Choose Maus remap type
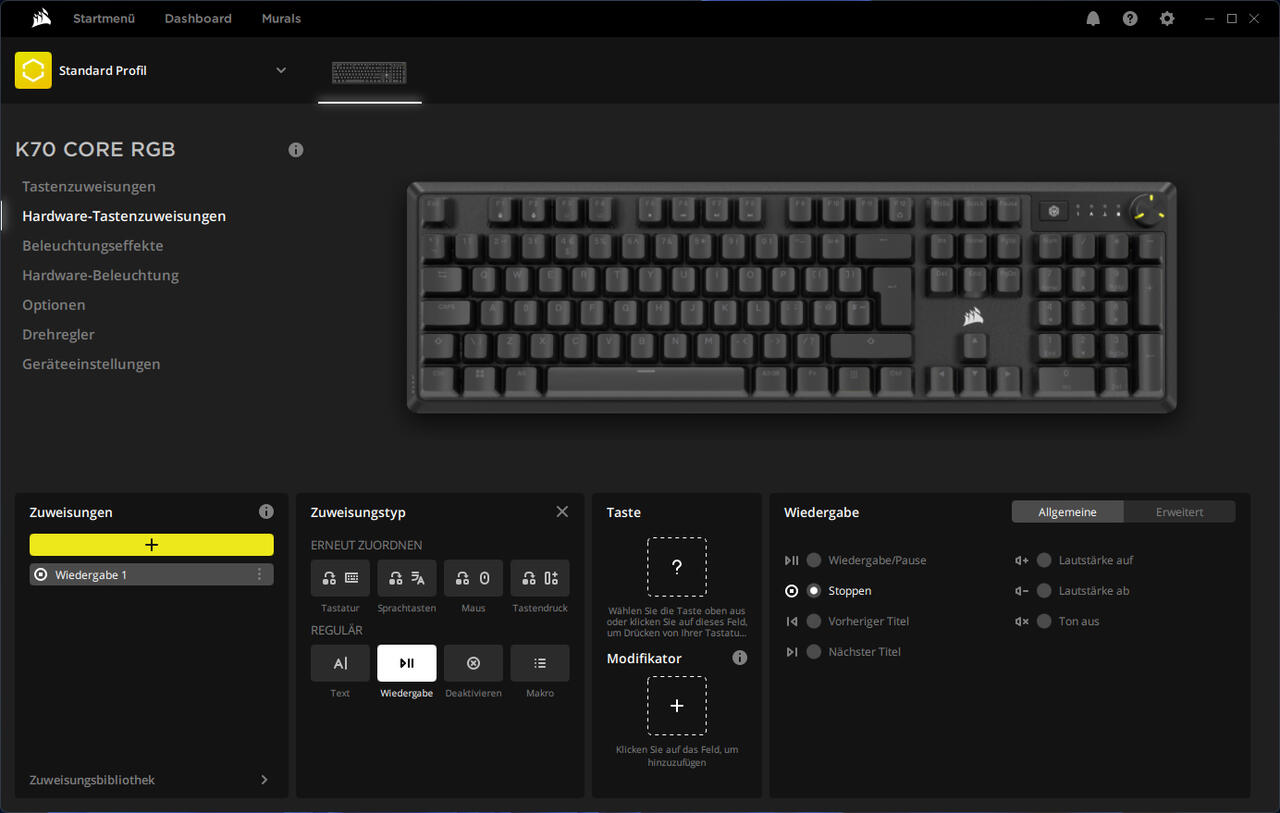 [x=473, y=578]
